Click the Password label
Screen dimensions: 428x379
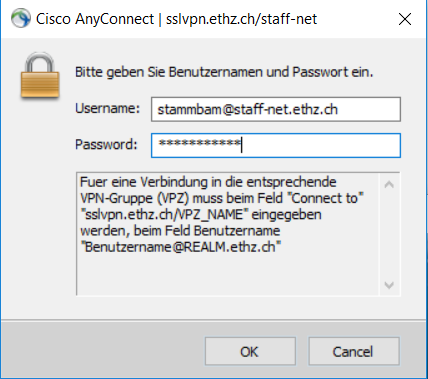coord(106,144)
